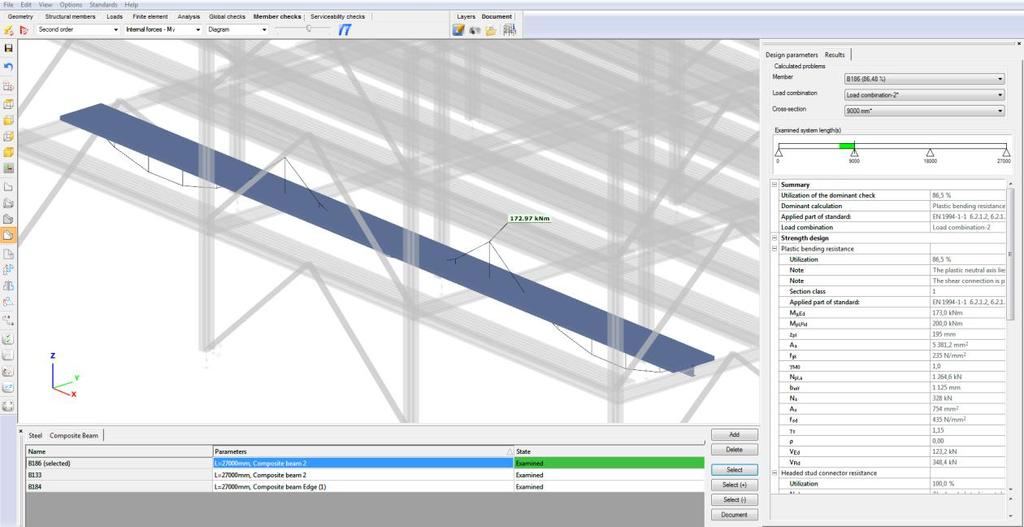Viewport: 1024px width, 527px height.
Task: Open the Load combination-2 dropdown
Action: point(924,95)
